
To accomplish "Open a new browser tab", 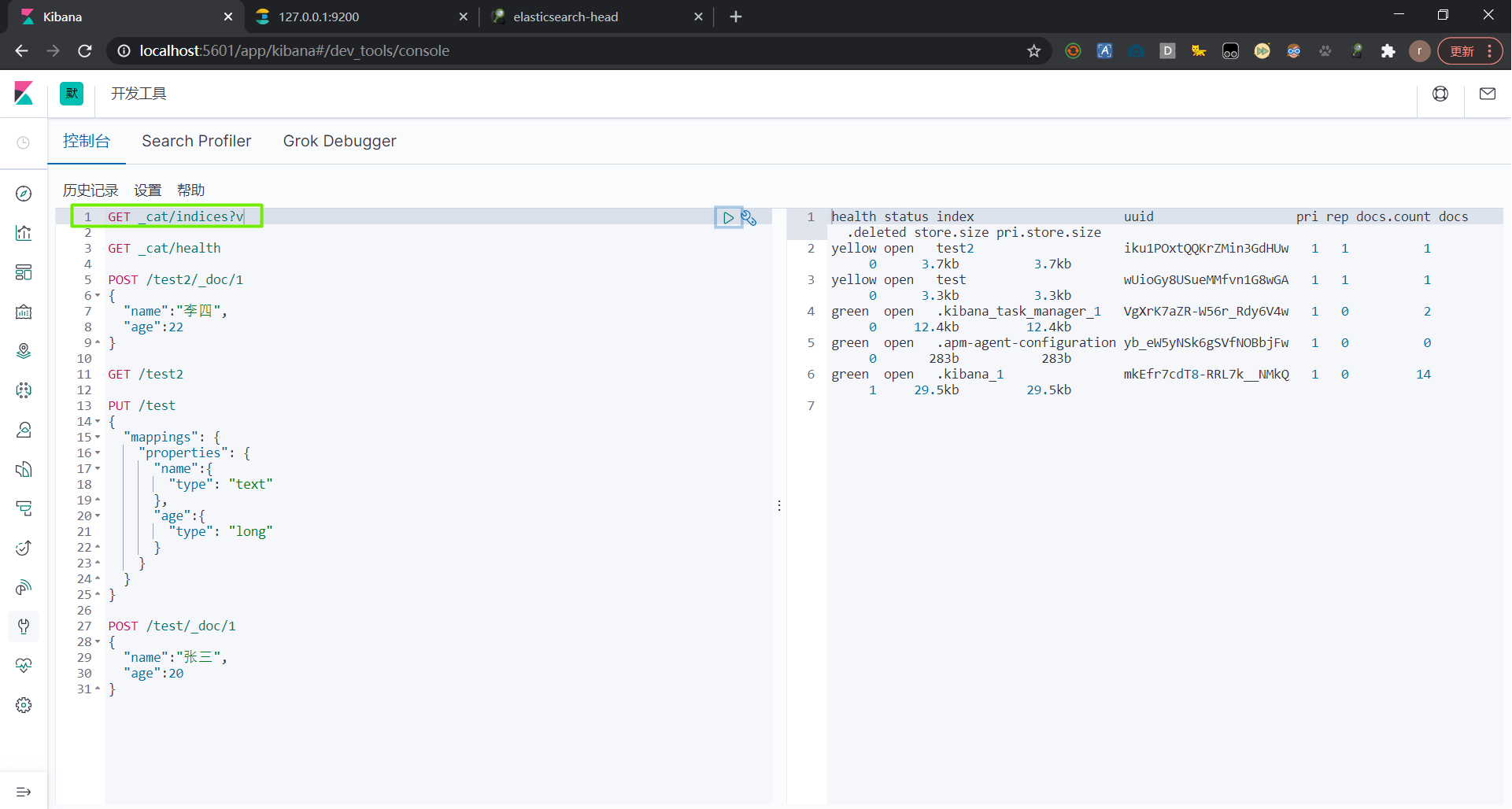I will [x=736, y=17].
